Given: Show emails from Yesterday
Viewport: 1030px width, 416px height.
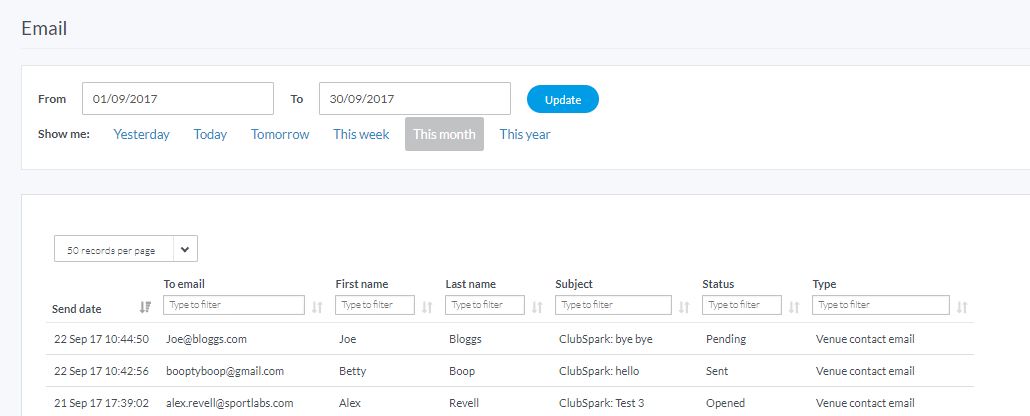Looking at the screenshot, I should (142, 134).
